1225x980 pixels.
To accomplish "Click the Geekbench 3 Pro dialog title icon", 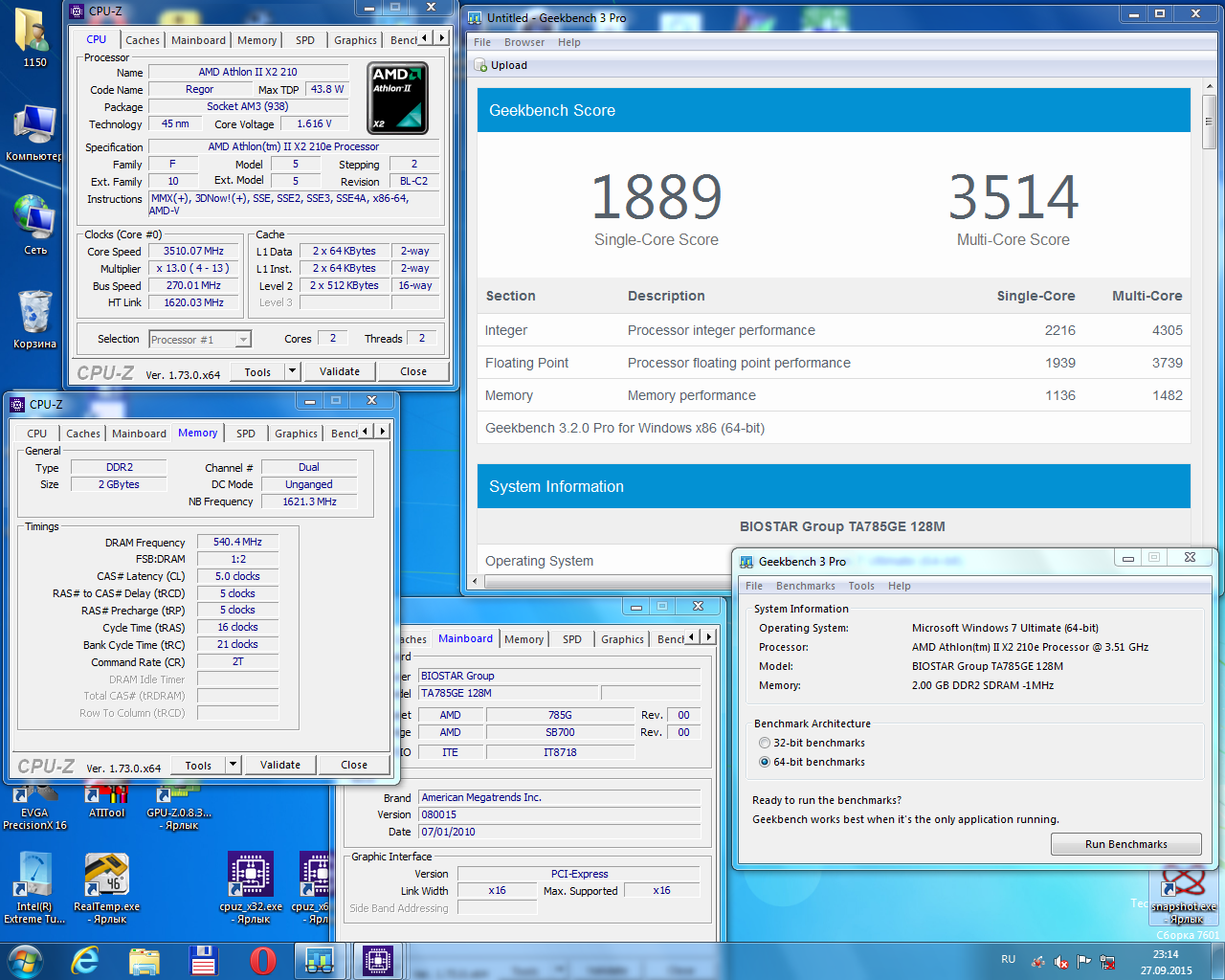I will [x=746, y=562].
